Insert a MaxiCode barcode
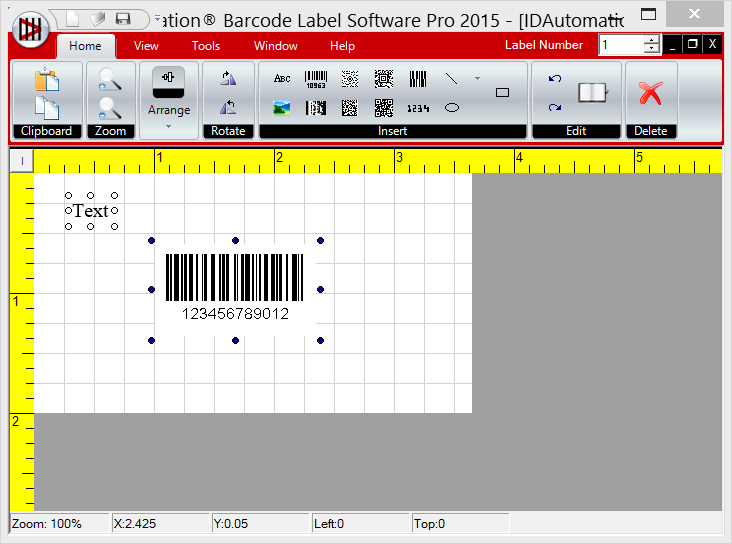The width and height of the screenshot is (732, 544). [350, 79]
